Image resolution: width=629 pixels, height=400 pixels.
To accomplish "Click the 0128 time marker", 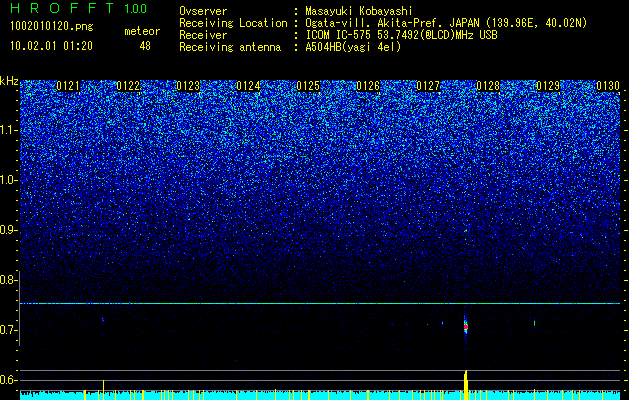I will pyautogui.click(x=488, y=86).
